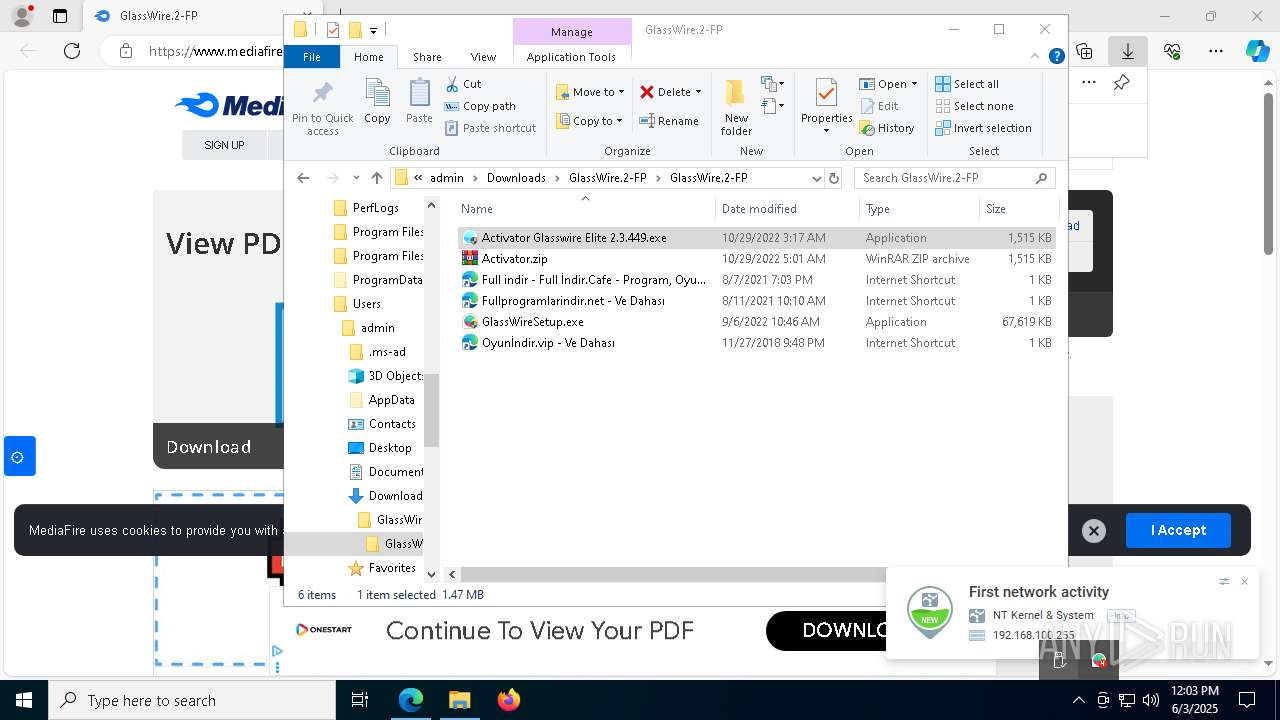The image size is (1280, 720).
Task: Click the search magnifier in Explorer
Action: coord(1041,178)
